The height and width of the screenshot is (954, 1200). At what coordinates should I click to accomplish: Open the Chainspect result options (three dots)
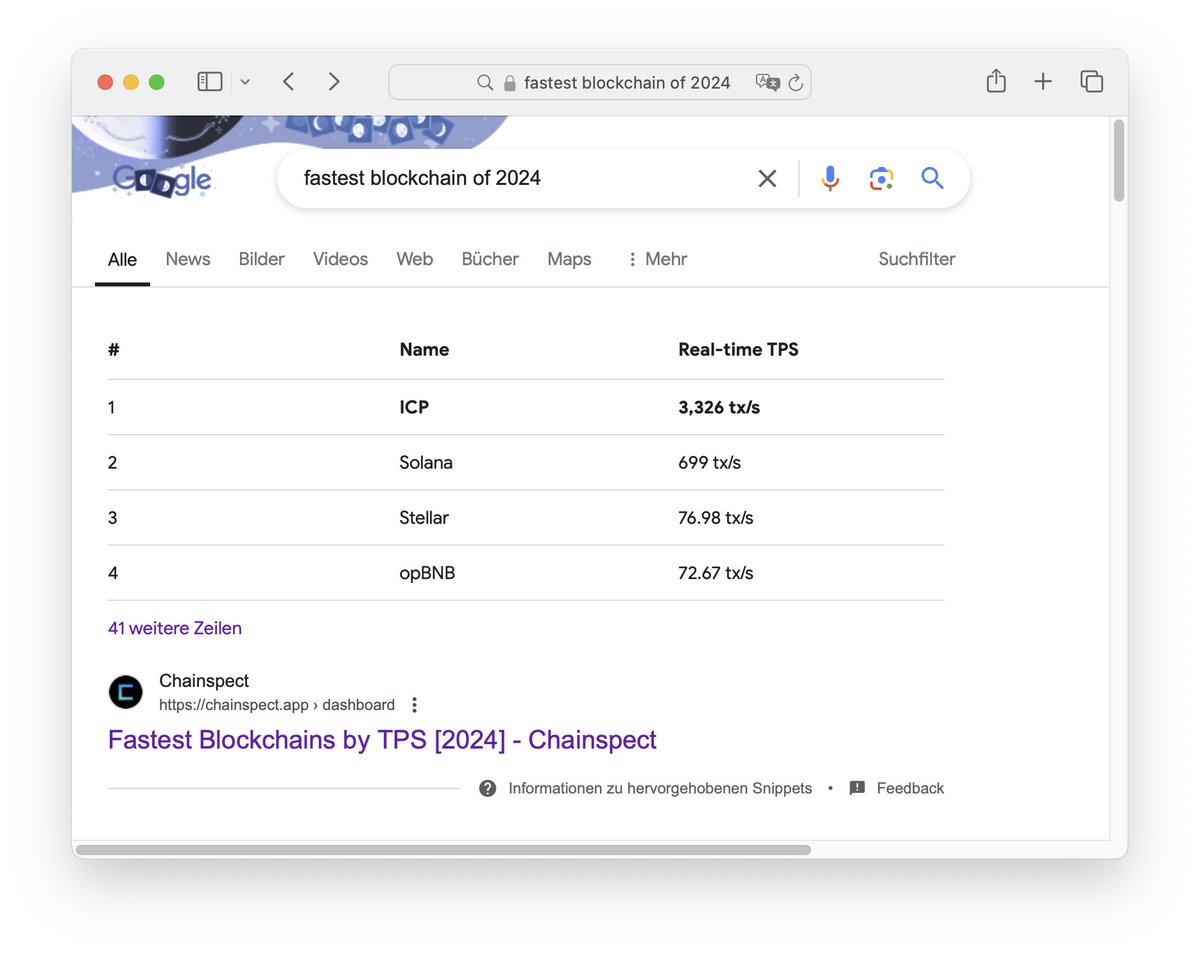point(415,704)
